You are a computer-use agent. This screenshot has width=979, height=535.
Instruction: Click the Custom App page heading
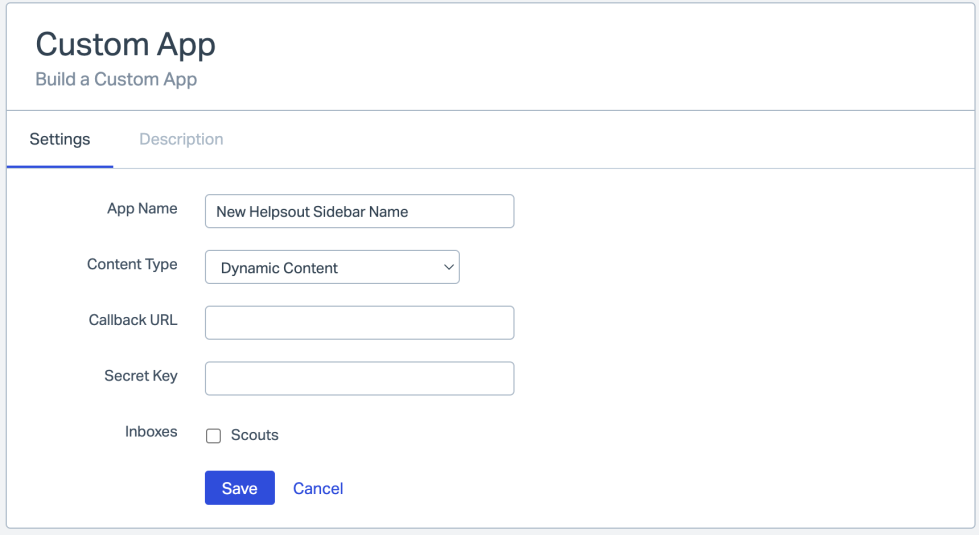point(125,44)
